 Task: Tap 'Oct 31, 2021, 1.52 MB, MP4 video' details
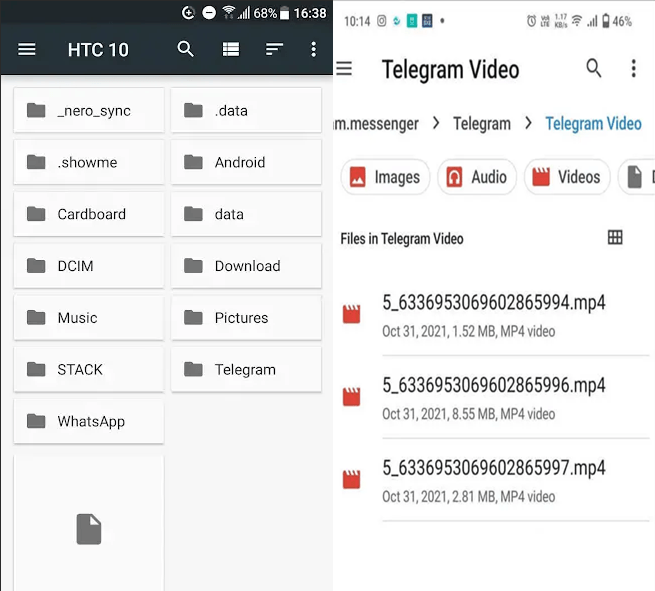click(x=469, y=331)
